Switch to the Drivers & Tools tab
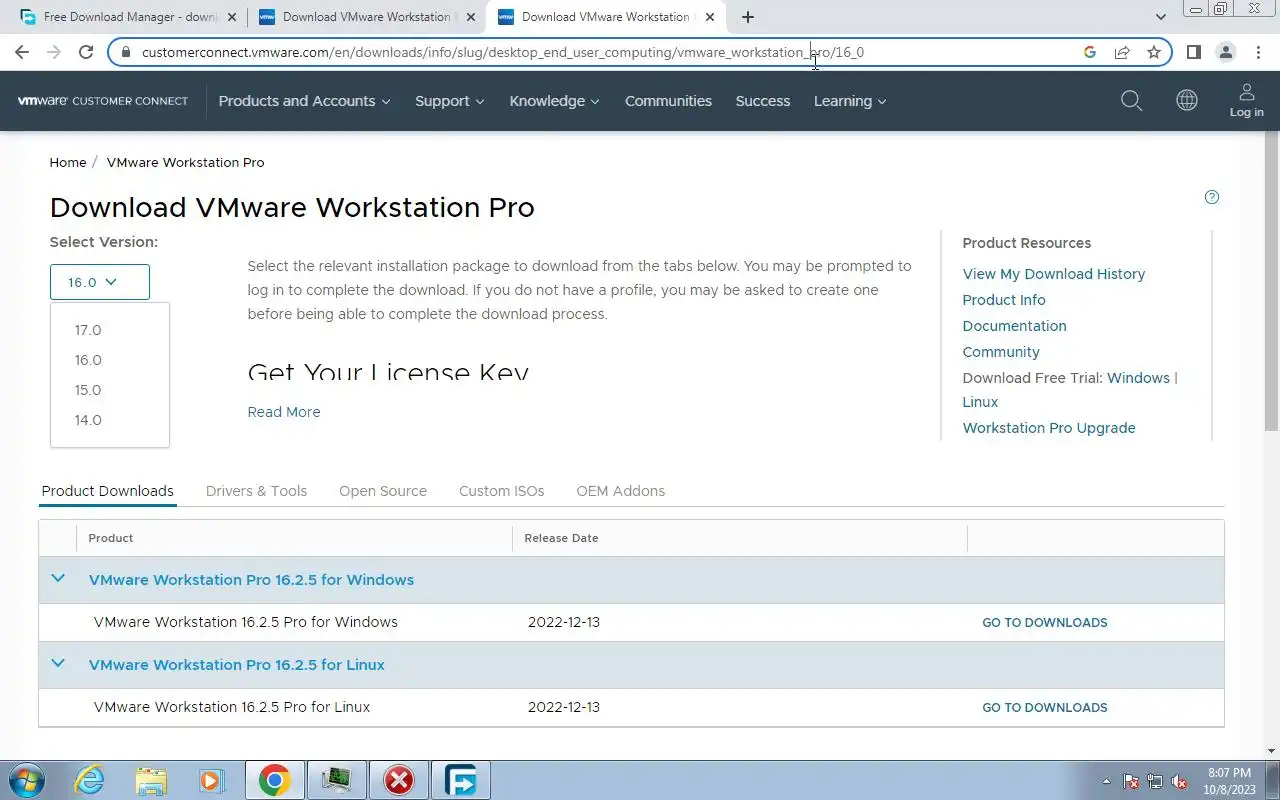 (x=256, y=491)
